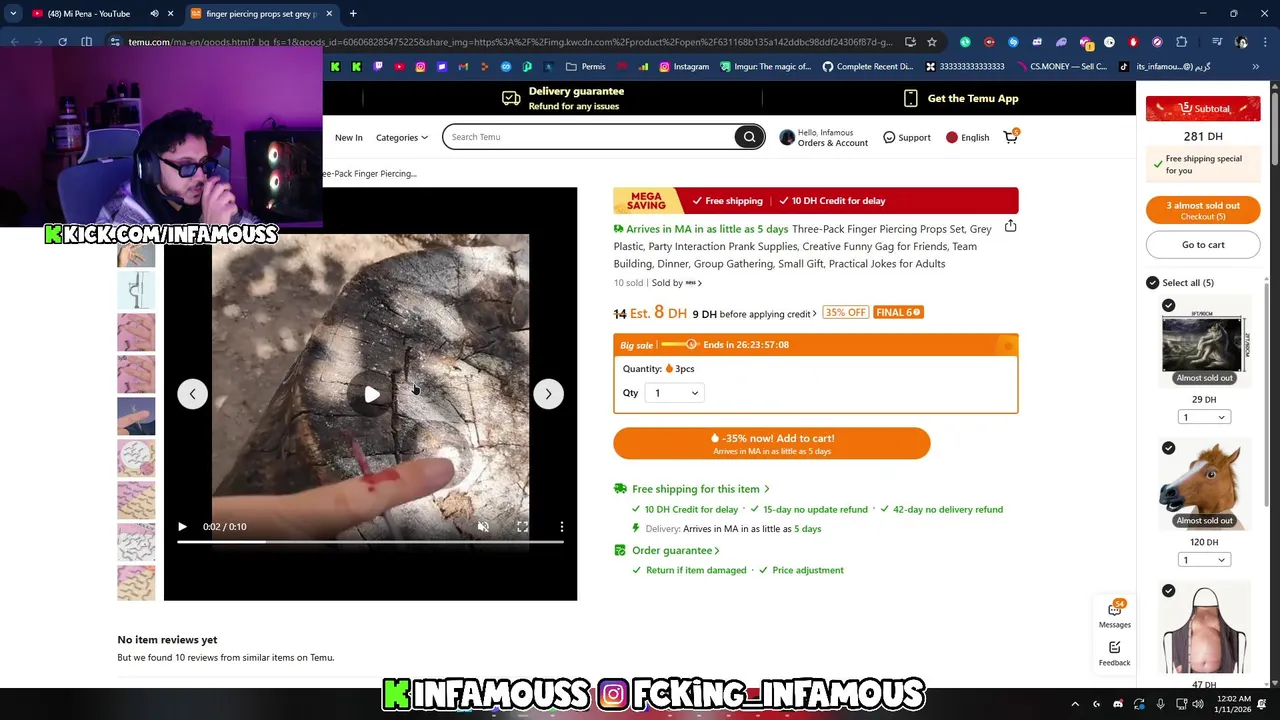Open Orders & Account menu
Screen dimensions: 1280x720
tap(823, 138)
